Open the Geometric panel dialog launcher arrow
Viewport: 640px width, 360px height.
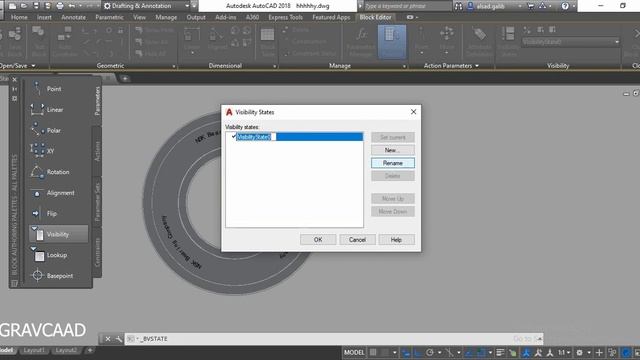pyautogui.click(x=174, y=66)
